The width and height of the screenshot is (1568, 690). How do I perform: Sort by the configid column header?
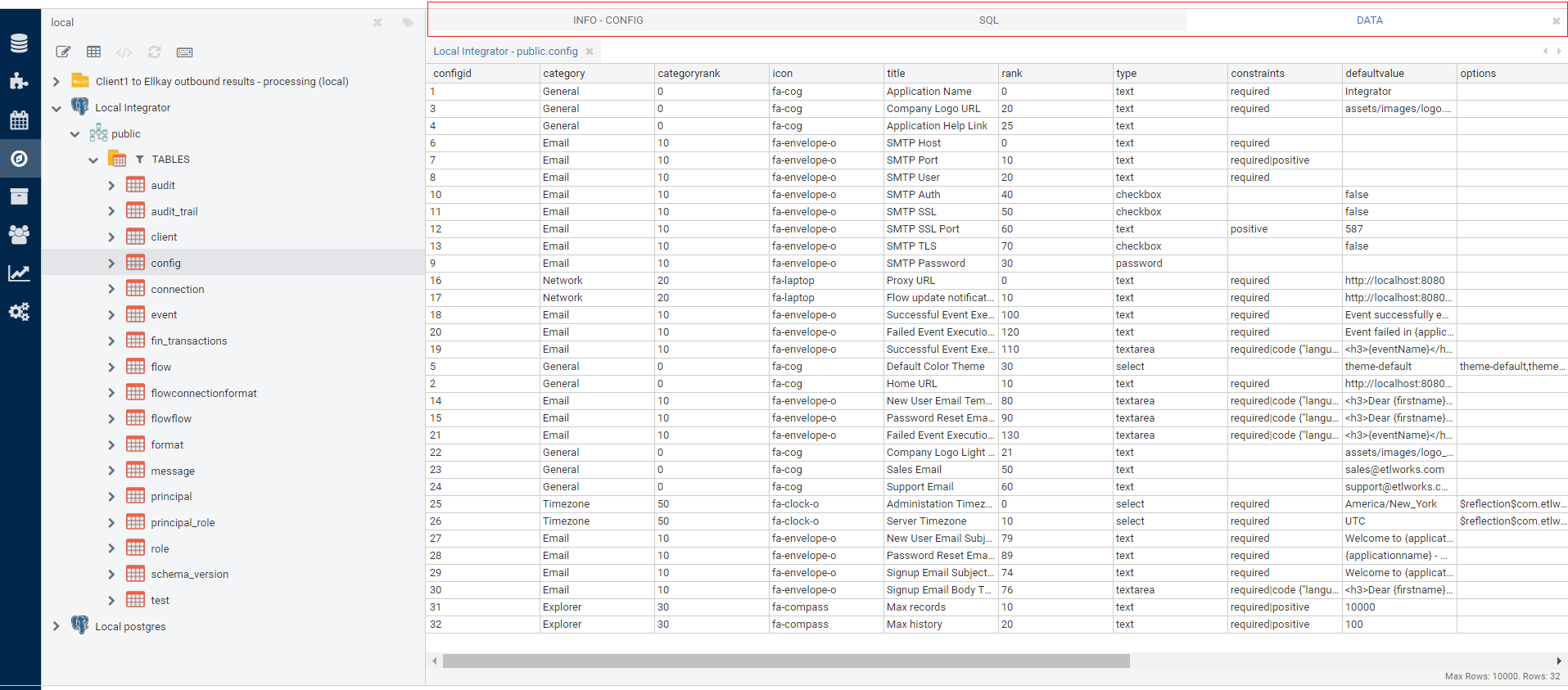pos(482,73)
